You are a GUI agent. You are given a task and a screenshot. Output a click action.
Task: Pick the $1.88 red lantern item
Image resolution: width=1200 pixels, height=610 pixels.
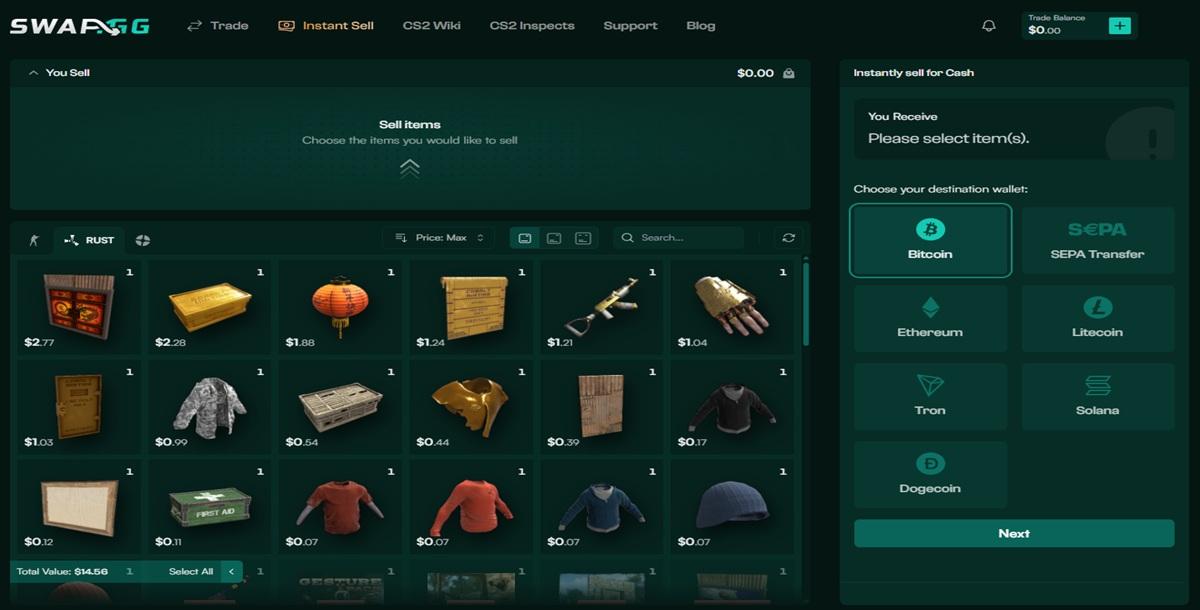coord(341,307)
